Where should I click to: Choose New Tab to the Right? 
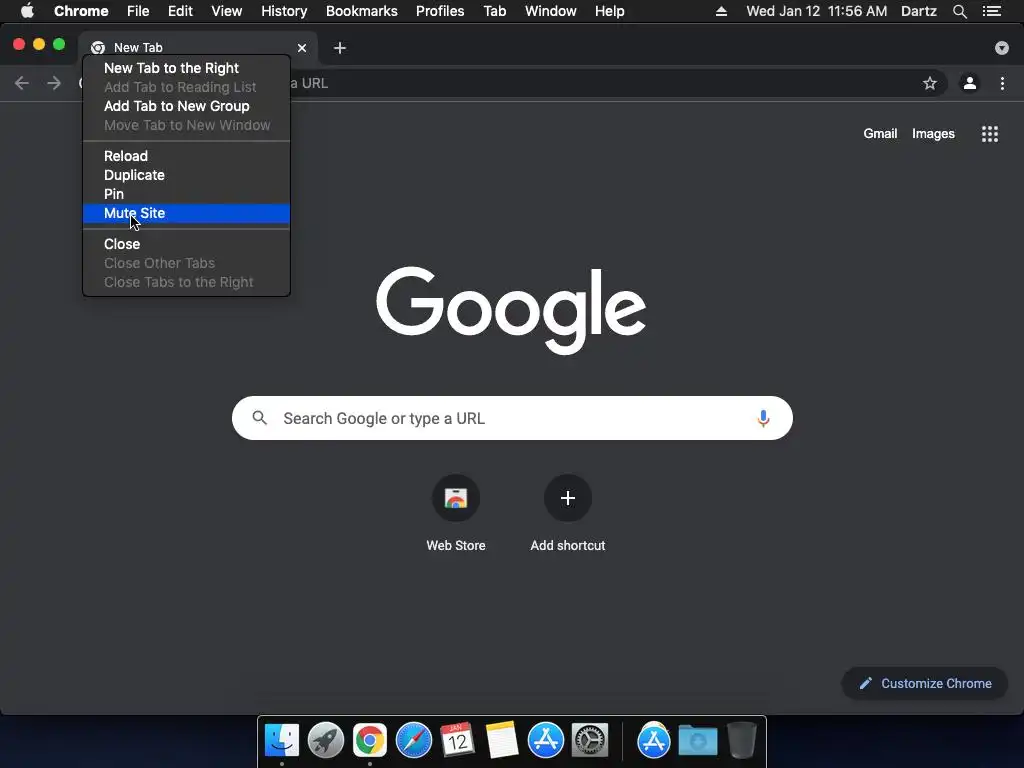187,68
